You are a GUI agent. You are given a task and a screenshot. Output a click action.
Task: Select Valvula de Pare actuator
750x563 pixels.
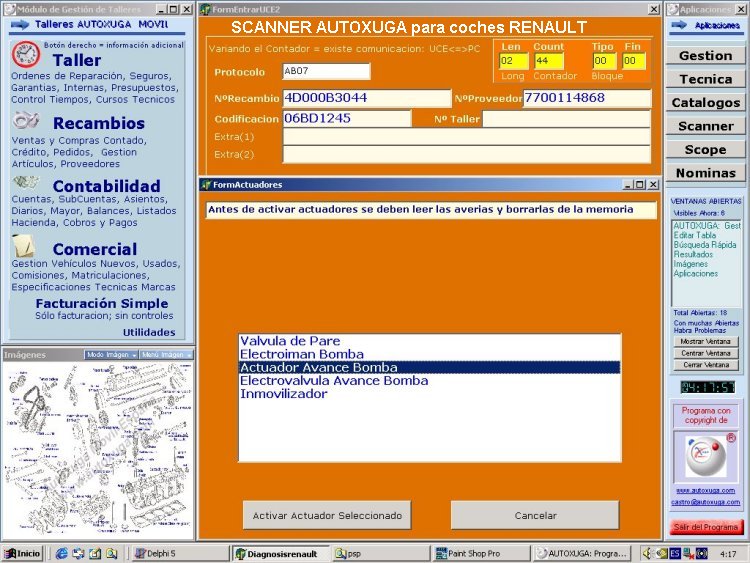click(x=429, y=341)
